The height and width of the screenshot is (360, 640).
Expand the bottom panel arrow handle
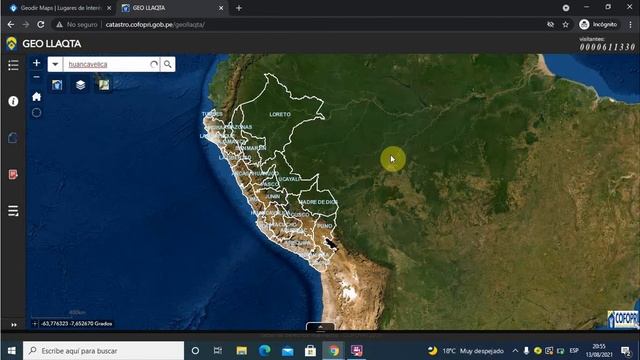[320, 327]
